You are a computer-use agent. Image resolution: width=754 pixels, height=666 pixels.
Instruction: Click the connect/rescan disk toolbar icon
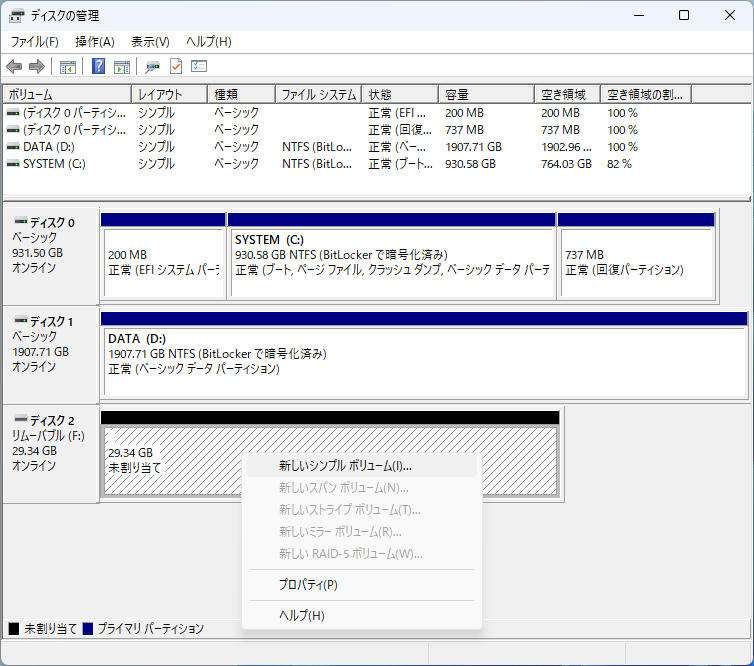click(152, 67)
